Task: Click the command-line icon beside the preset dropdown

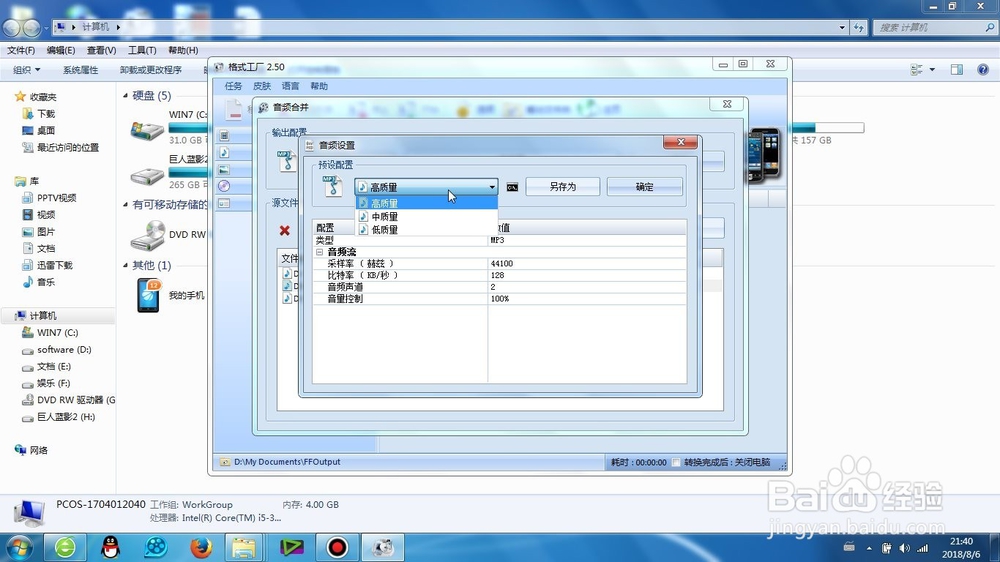Action: tap(512, 187)
